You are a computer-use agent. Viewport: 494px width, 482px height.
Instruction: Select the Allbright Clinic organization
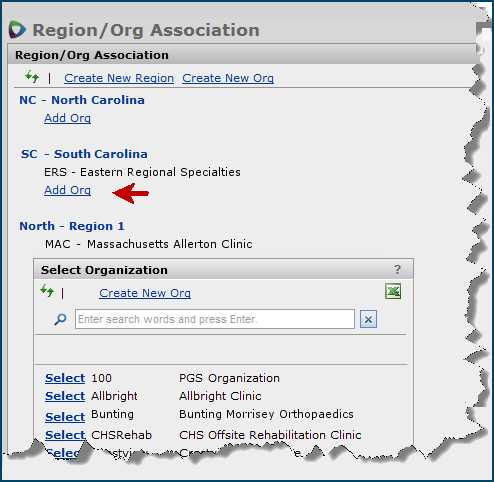65,396
